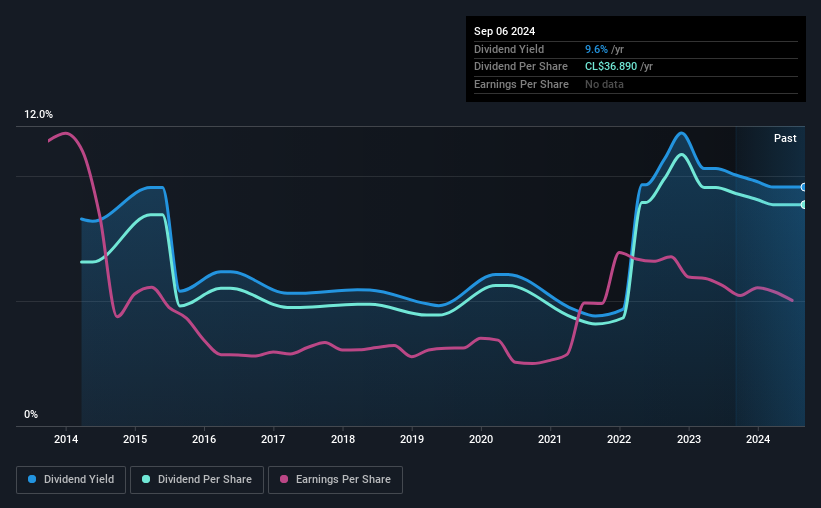
Task: Toggle the Dividend Yield legend button
Action: 71,480
